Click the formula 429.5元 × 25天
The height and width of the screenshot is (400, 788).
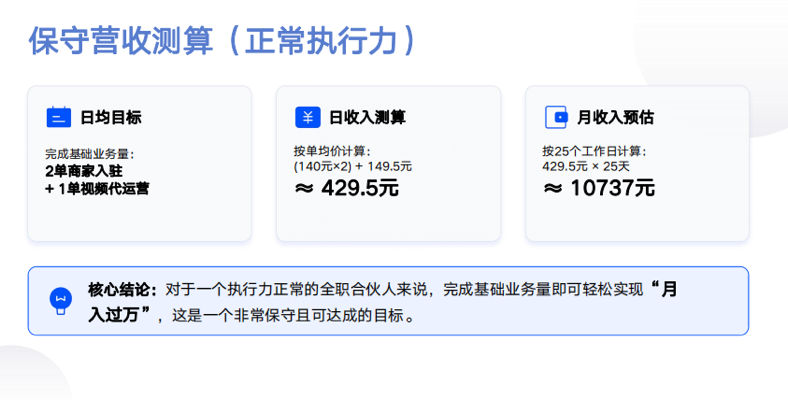tap(585, 166)
